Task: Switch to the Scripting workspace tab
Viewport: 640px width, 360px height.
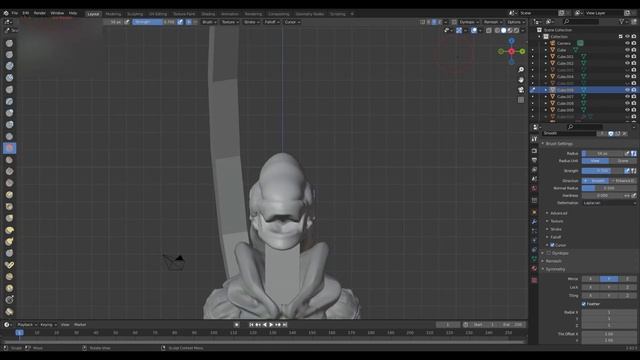Action: (x=338, y=14)
